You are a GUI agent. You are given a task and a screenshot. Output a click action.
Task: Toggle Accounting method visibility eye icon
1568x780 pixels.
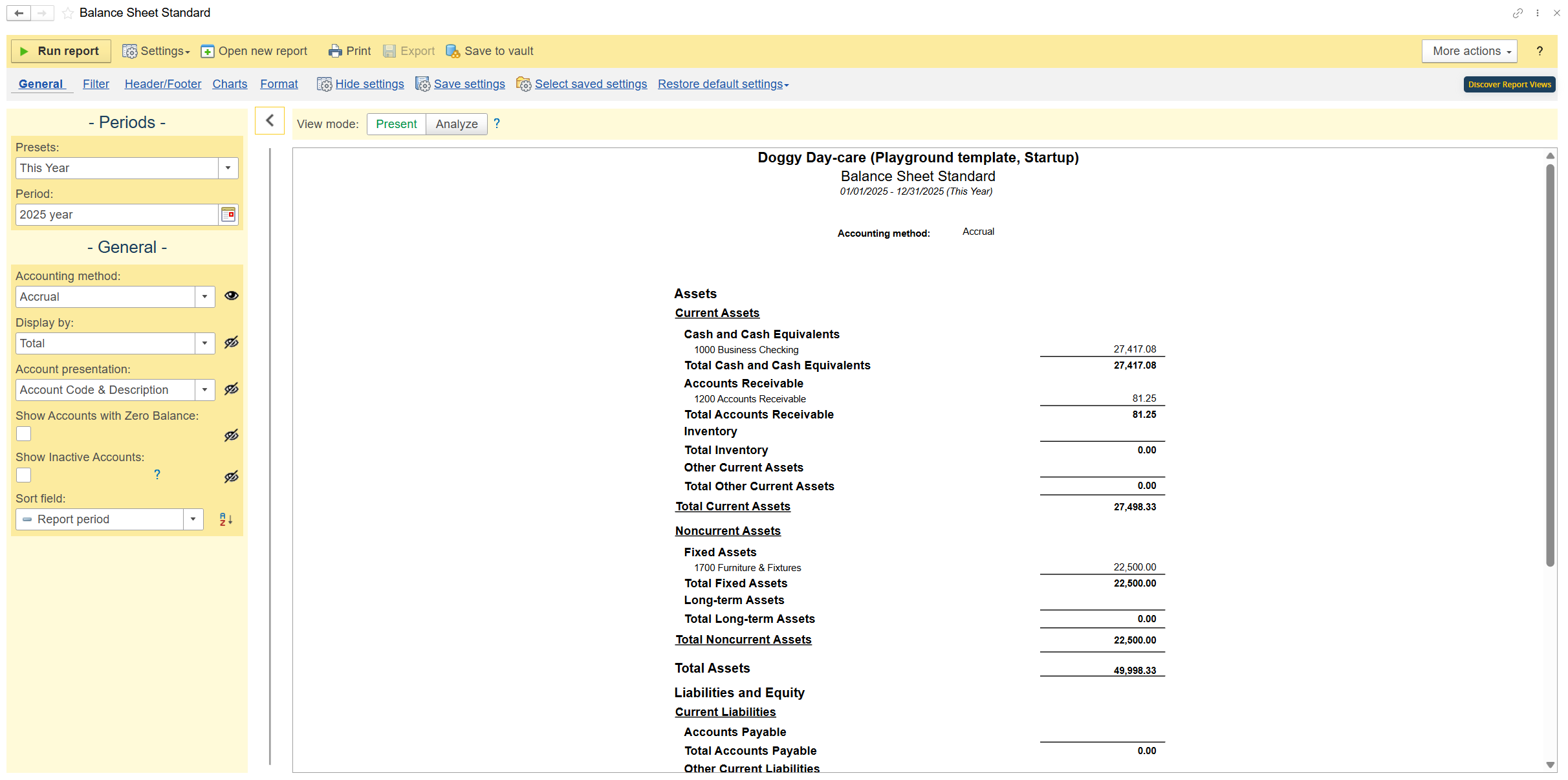click(231, 296)
